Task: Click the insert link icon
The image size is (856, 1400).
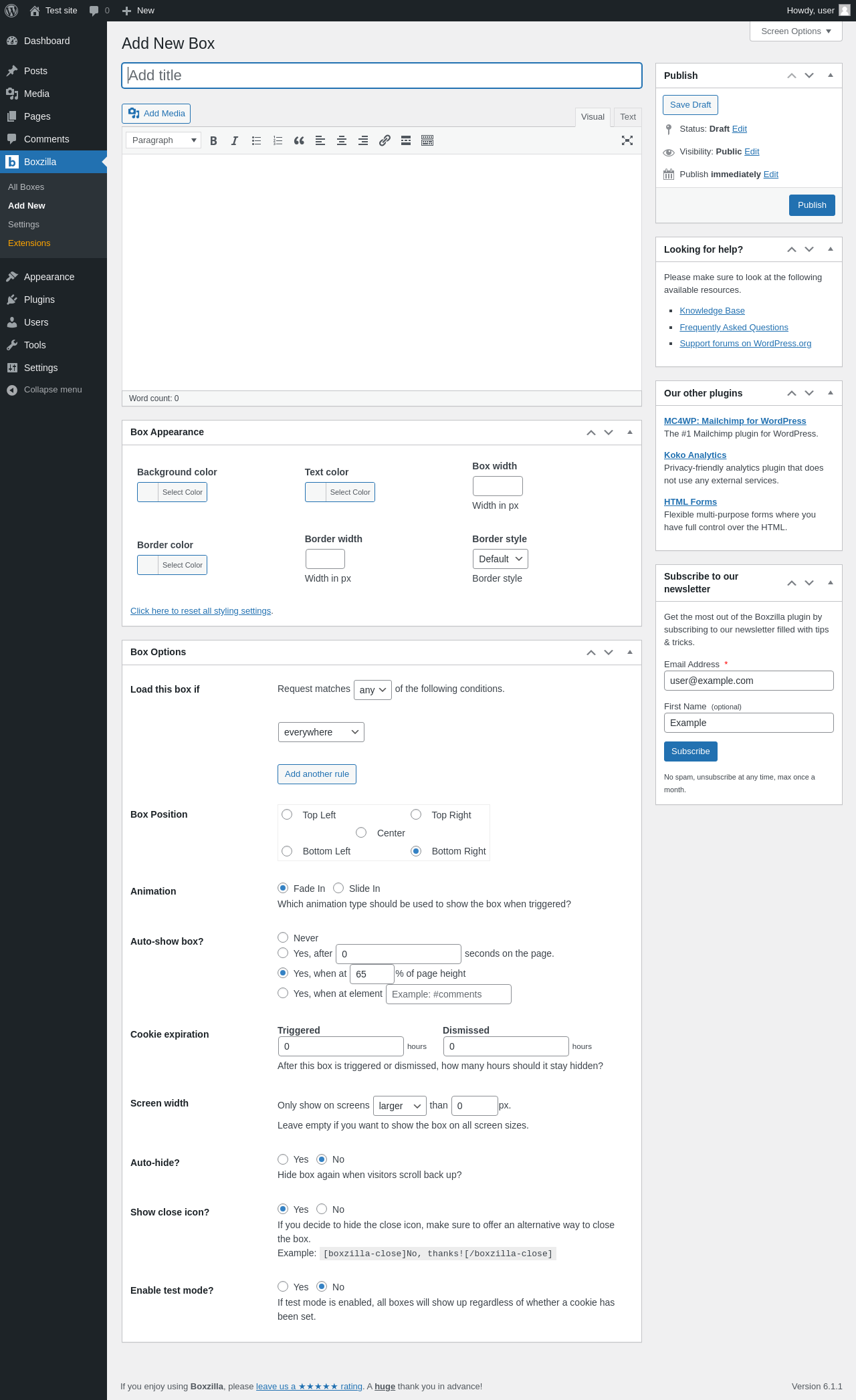Action: 385,140
